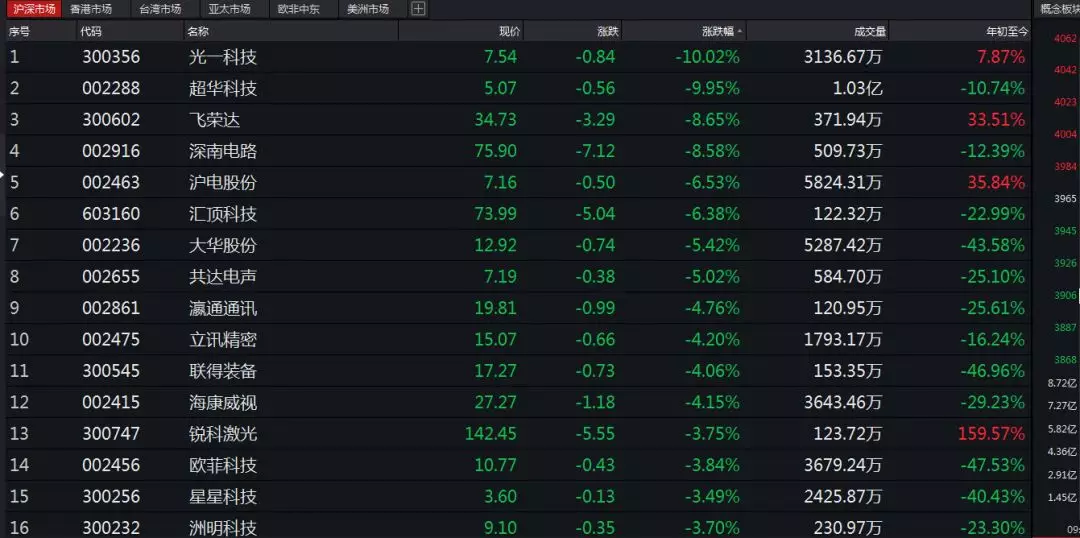This screenshot has width=1080, height=538.
Task: Sort by the 名称 column header
Action: 198,31
